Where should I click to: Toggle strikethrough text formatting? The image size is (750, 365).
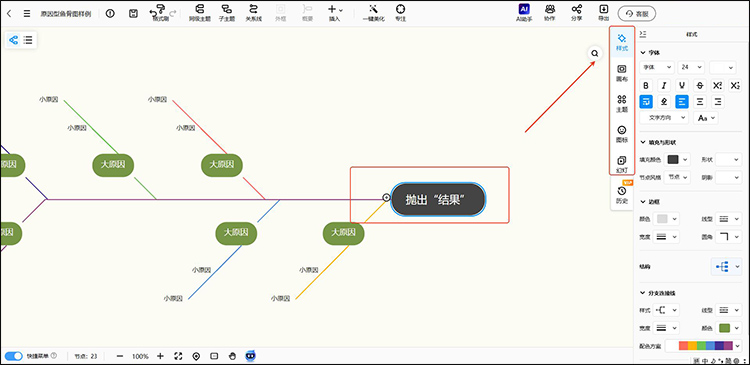coord(700,86)
